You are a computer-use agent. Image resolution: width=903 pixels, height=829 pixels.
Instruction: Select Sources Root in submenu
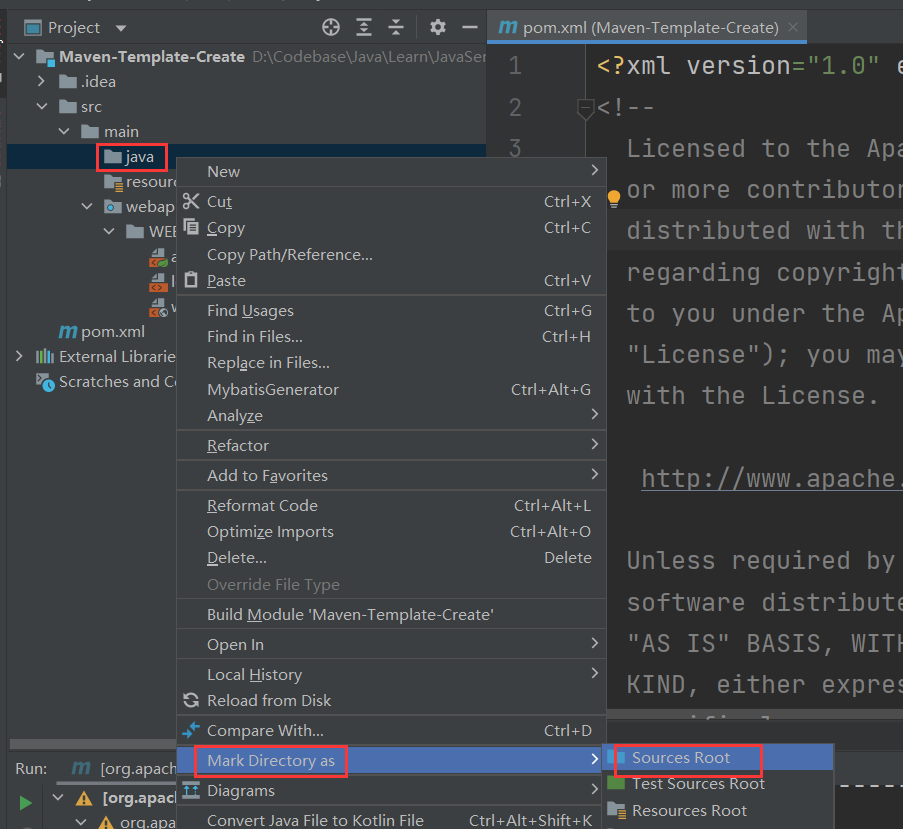(x=681, y=758)
